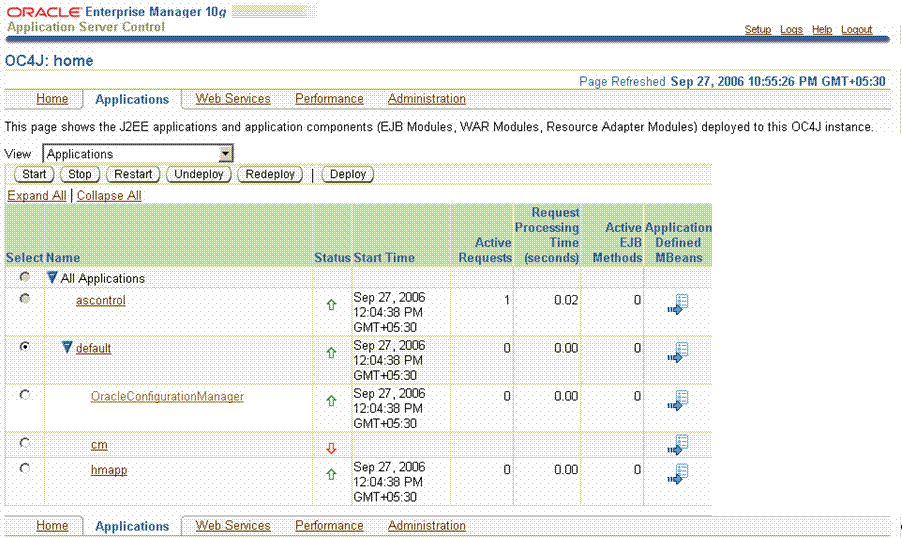Screen dimensions: 902x538
Task: Select the default application radio button
Action: [x=25, y=347]
